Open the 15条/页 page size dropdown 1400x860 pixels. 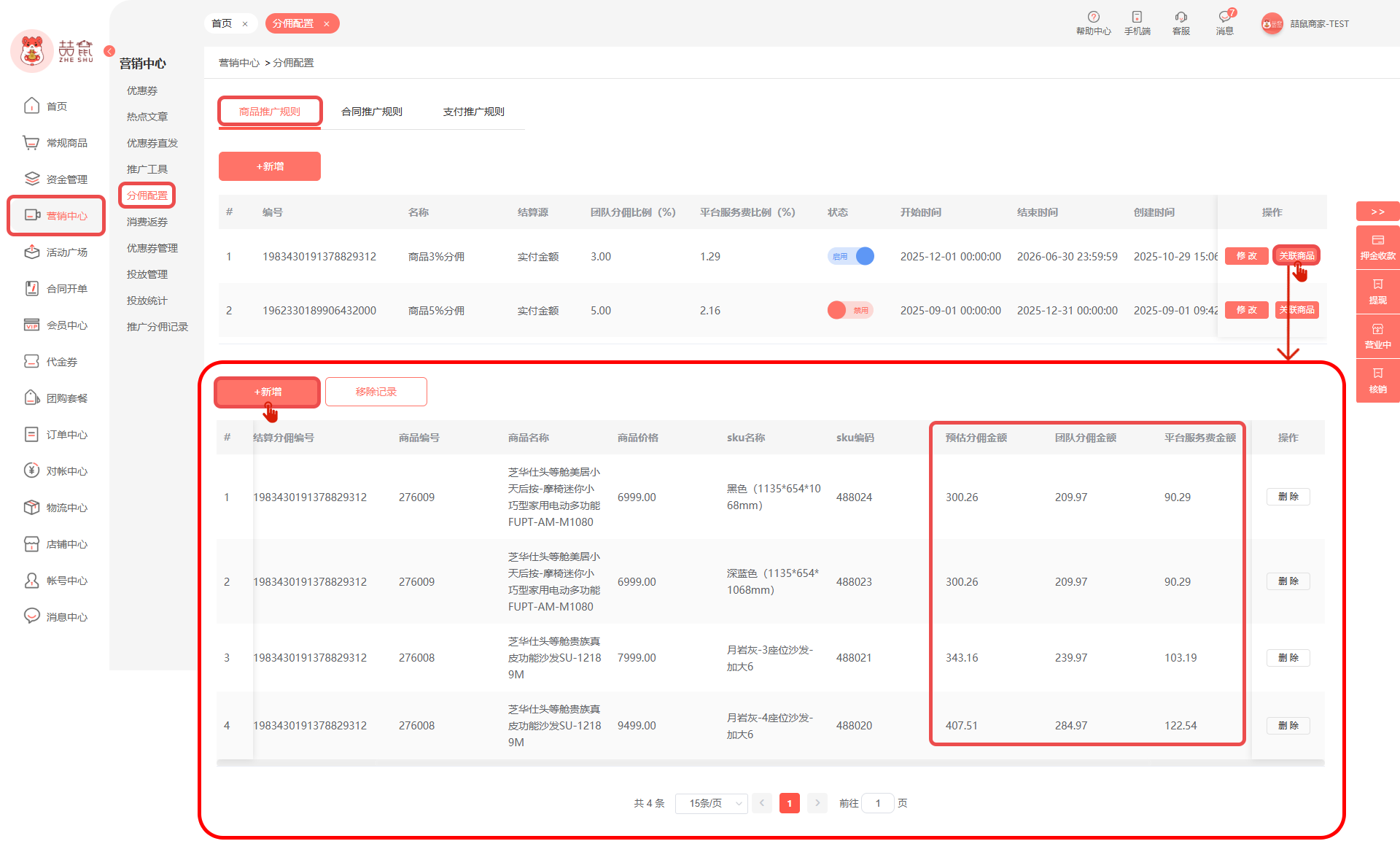(x=711, y=803)
